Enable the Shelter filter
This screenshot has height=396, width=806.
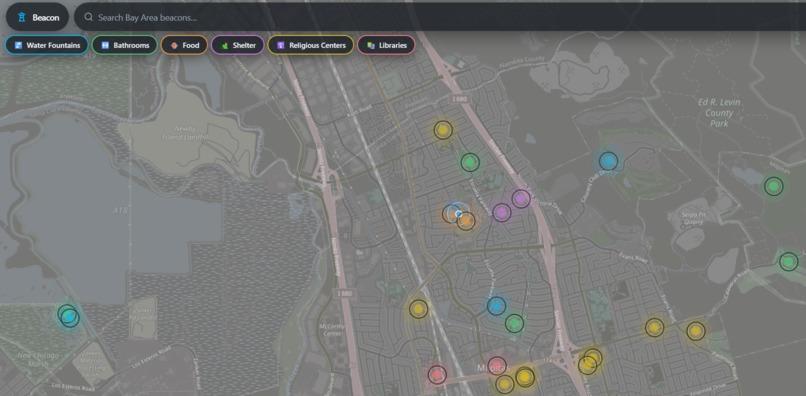(x=238, y=45)
